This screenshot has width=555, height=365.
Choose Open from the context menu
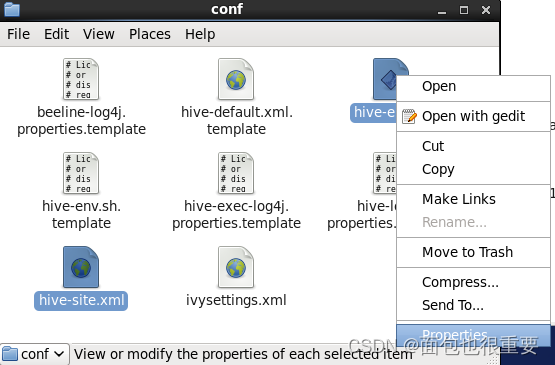[474, 86]
